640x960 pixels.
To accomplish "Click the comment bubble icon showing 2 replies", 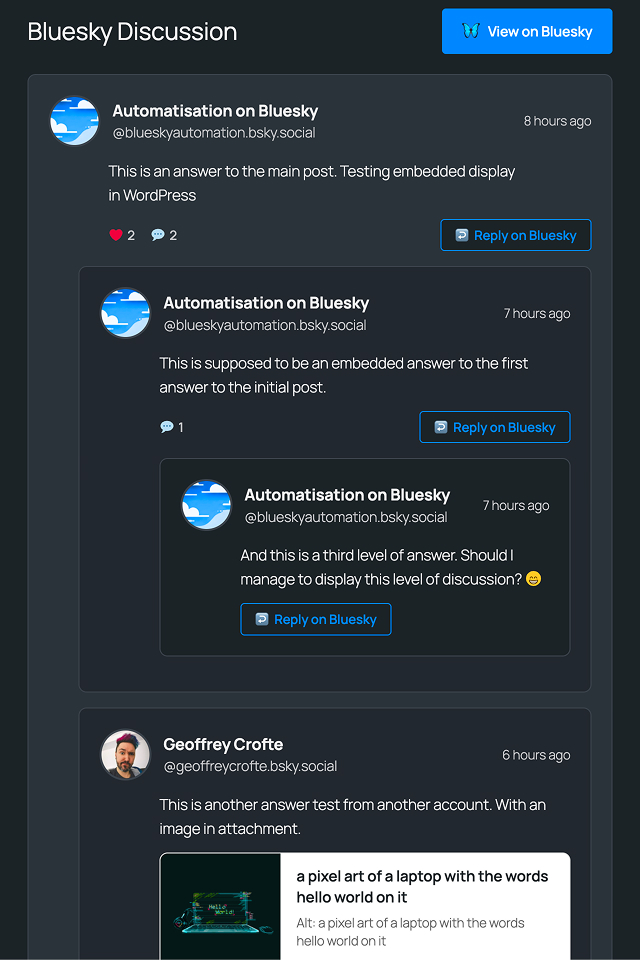I will (x=158, y=235).
